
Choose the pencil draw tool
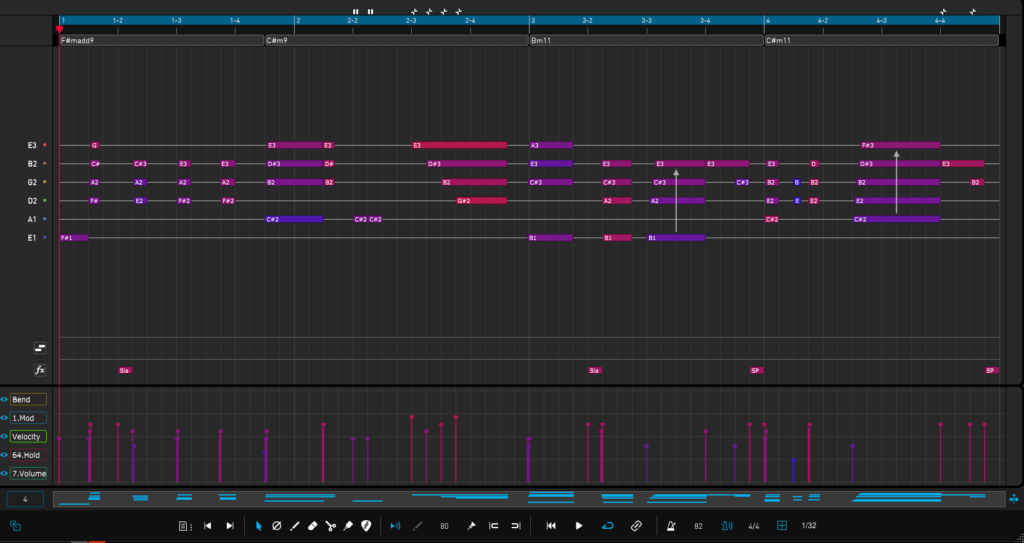[x=294, y=526]
